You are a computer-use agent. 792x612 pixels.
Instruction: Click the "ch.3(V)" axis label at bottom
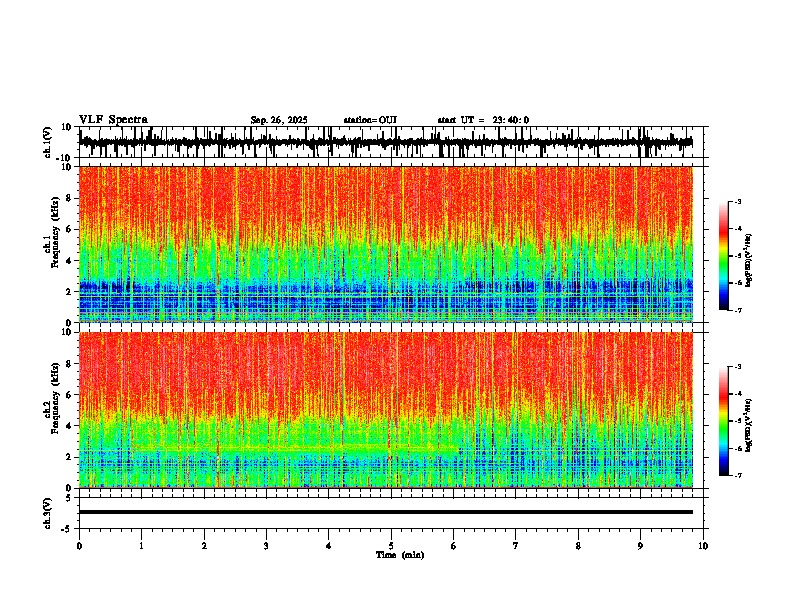47,513
